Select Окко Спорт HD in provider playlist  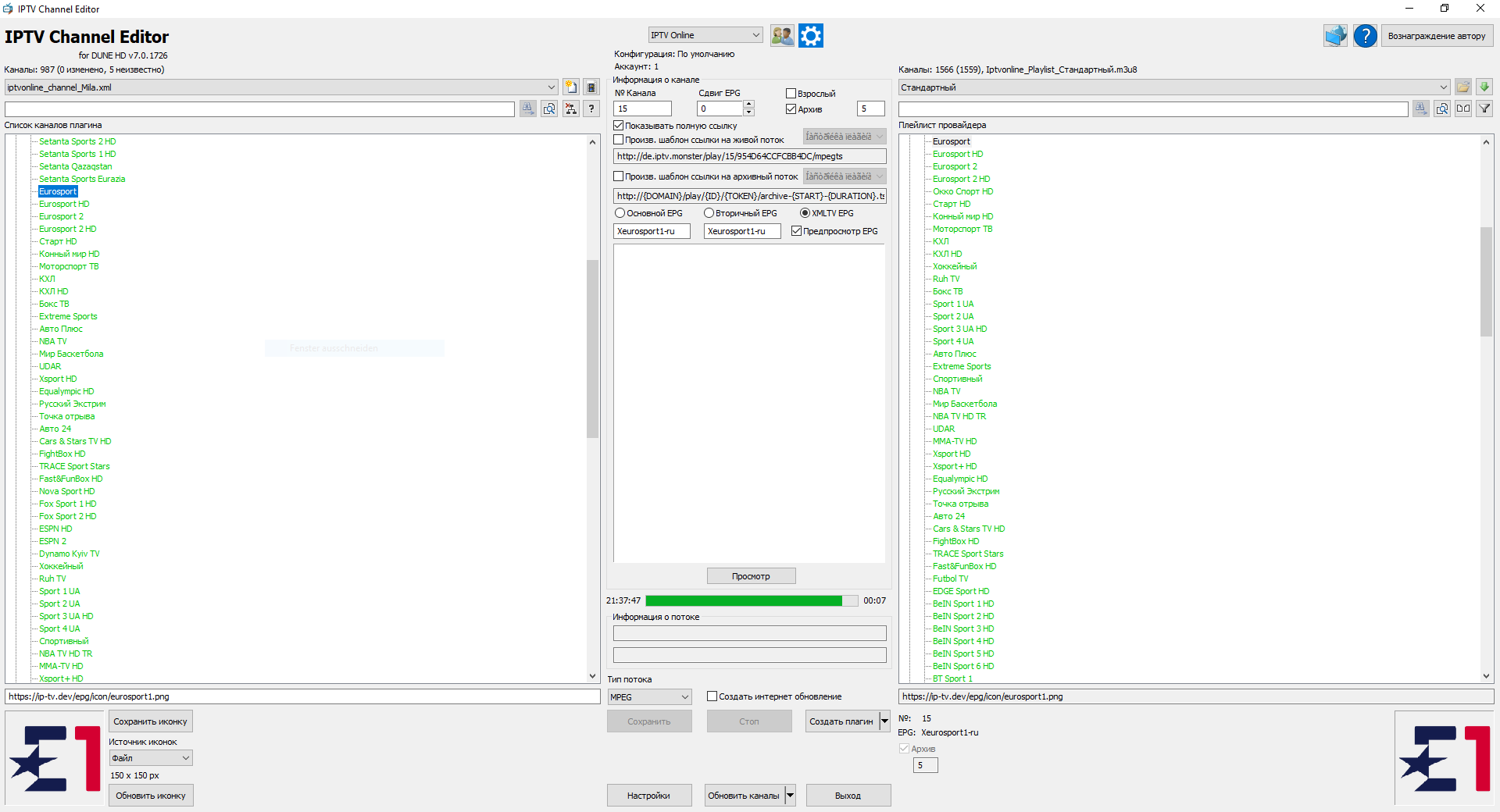coord(963,191)
